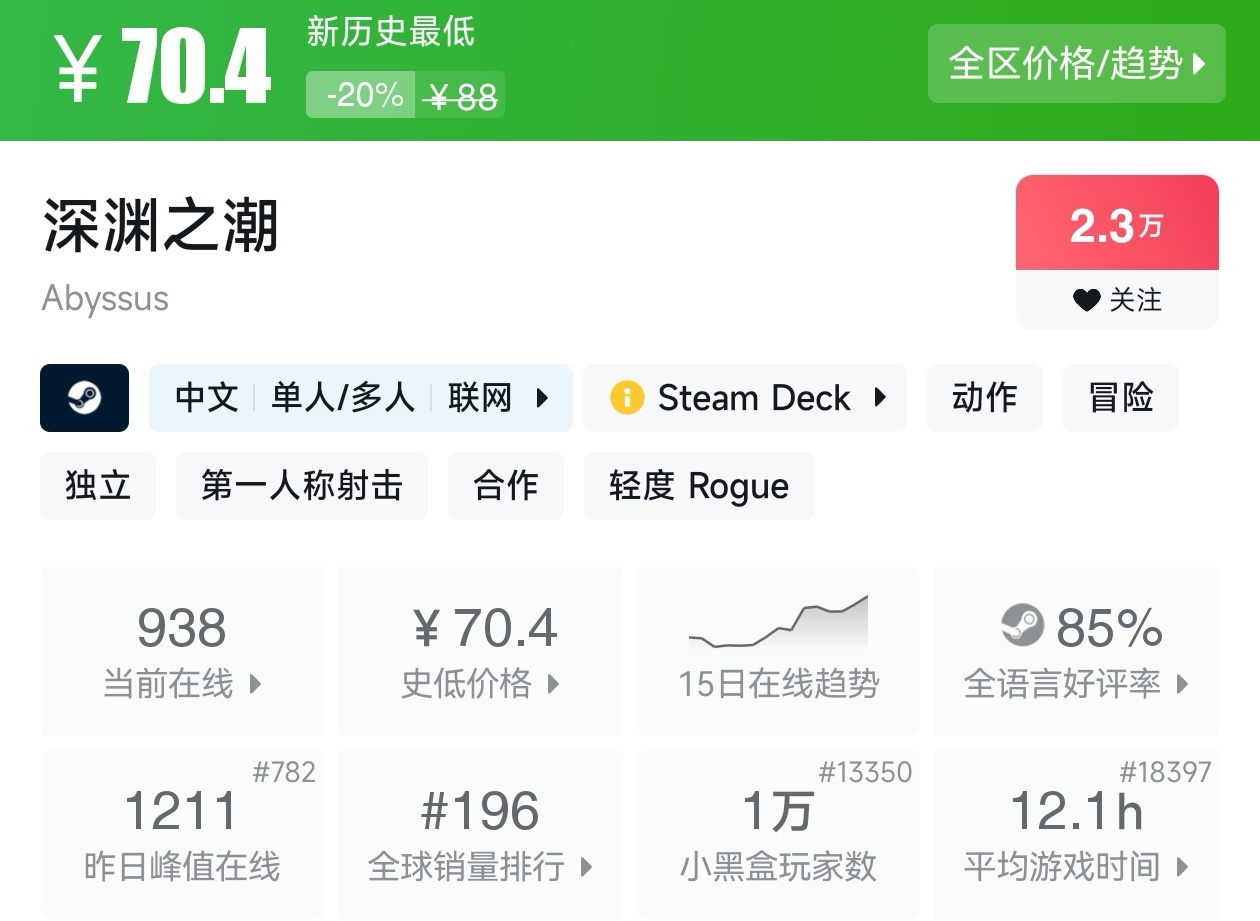Click the Steam platform icon badge
1260x921 pixels.
coord(84,398)
